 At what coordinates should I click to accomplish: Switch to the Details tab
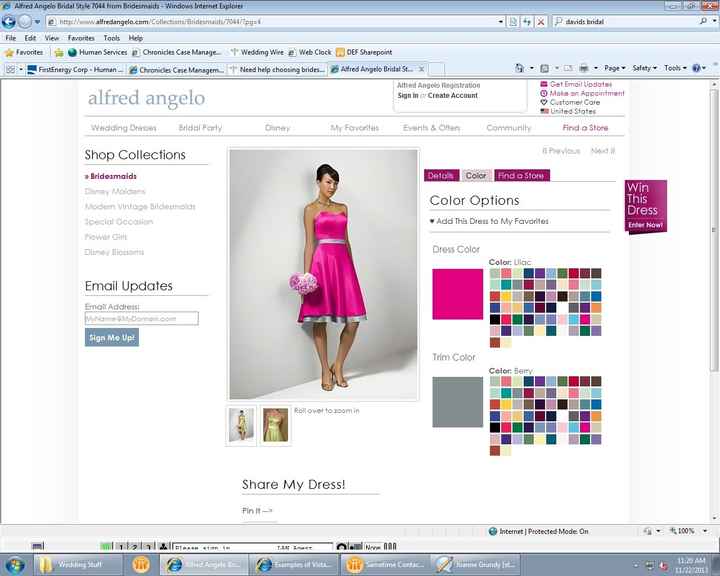click(441, 175)
